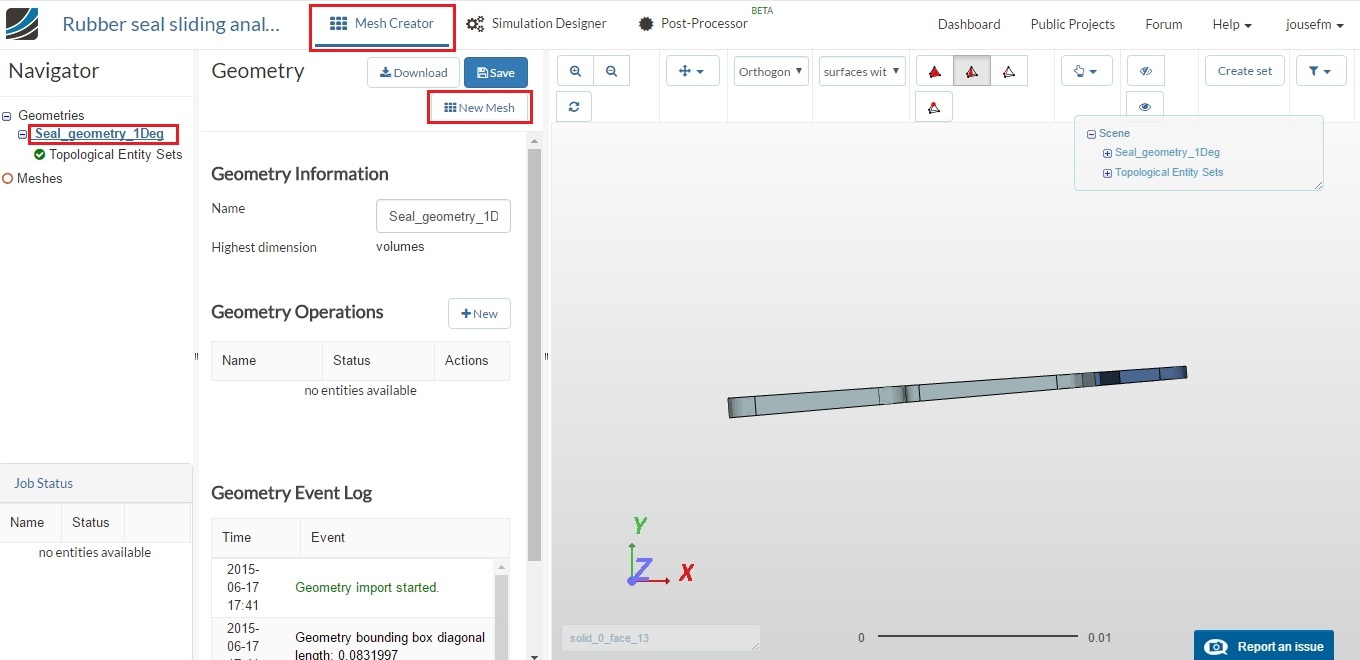The height and width of the screenshot is (660, 1360).
Task: Open the Dashboard menu item
Action: (x=969, y=24)
